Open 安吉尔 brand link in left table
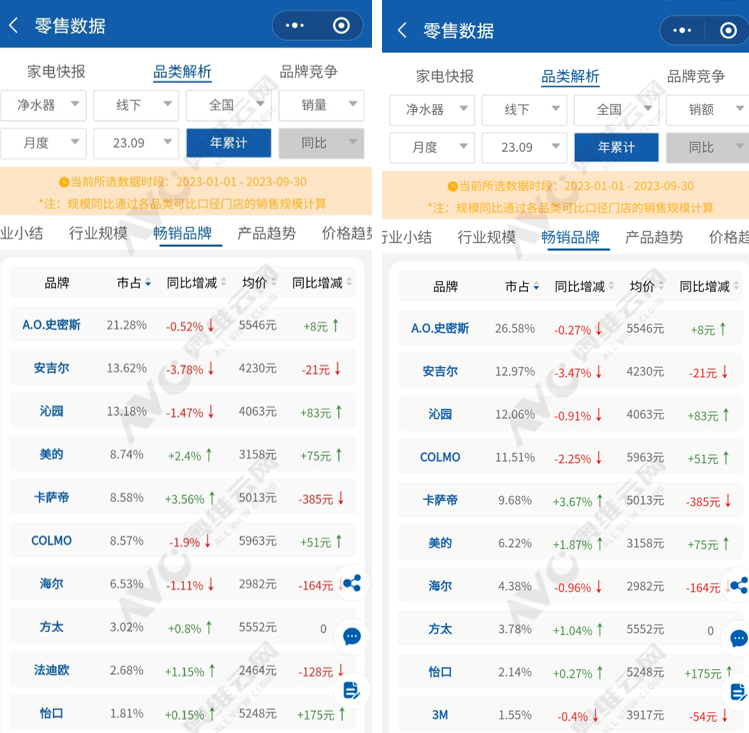Viewport: 749px width, 733px height. coord(51,368)
